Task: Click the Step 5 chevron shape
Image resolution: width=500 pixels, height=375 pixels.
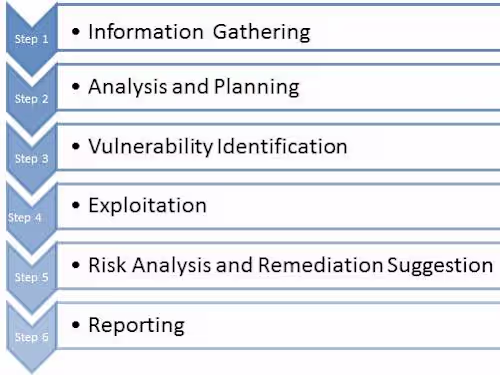Action: (x=32, y=278)
